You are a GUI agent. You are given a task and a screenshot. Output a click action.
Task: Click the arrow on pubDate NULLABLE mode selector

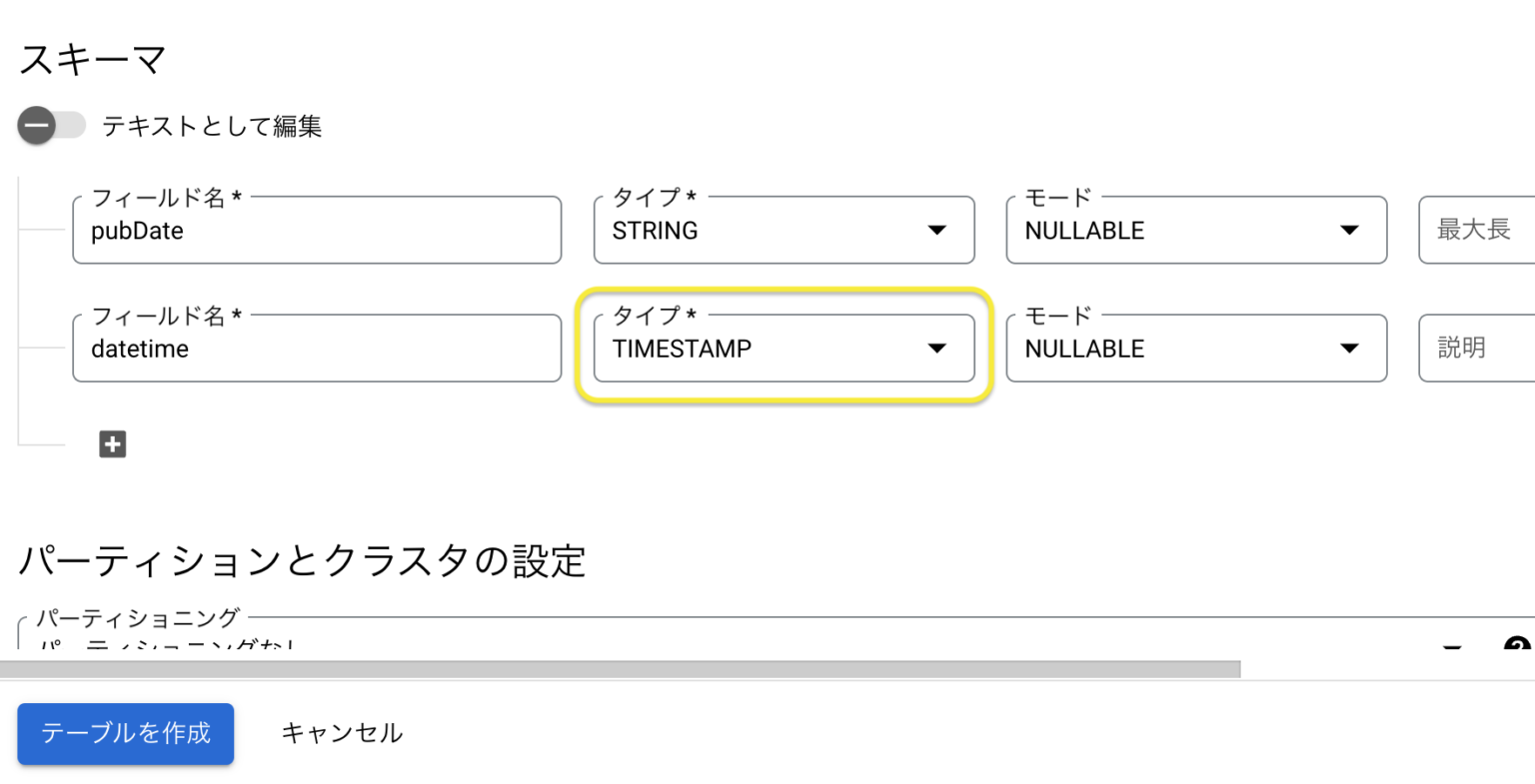point(1349,231)
